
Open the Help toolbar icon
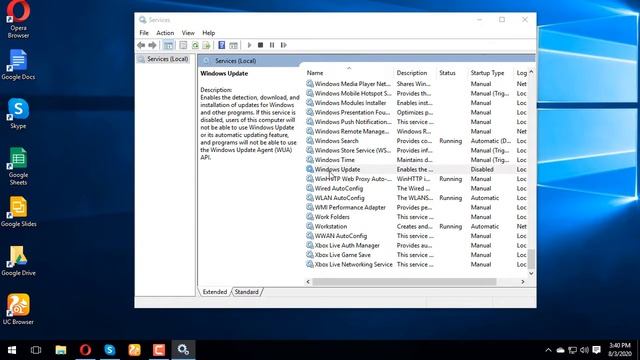(222, 45)
